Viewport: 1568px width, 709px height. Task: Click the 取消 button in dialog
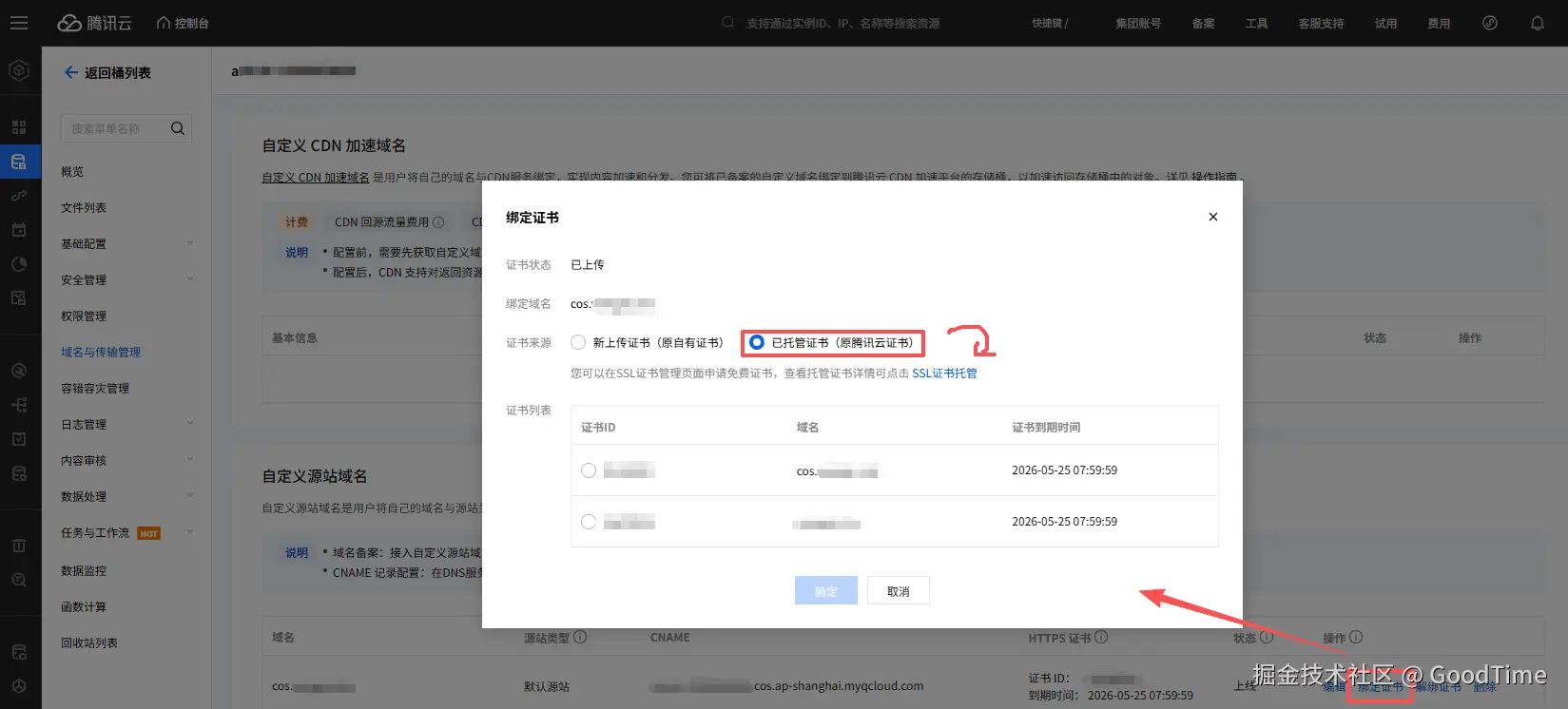[x=899, y=591]
